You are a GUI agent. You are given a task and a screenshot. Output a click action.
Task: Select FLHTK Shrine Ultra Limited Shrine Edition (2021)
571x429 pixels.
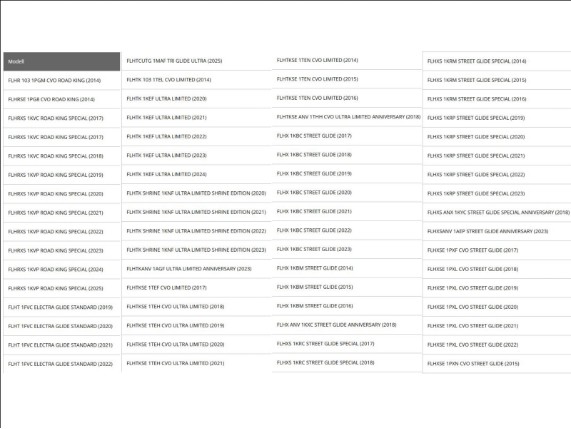[x=196, y=213]
